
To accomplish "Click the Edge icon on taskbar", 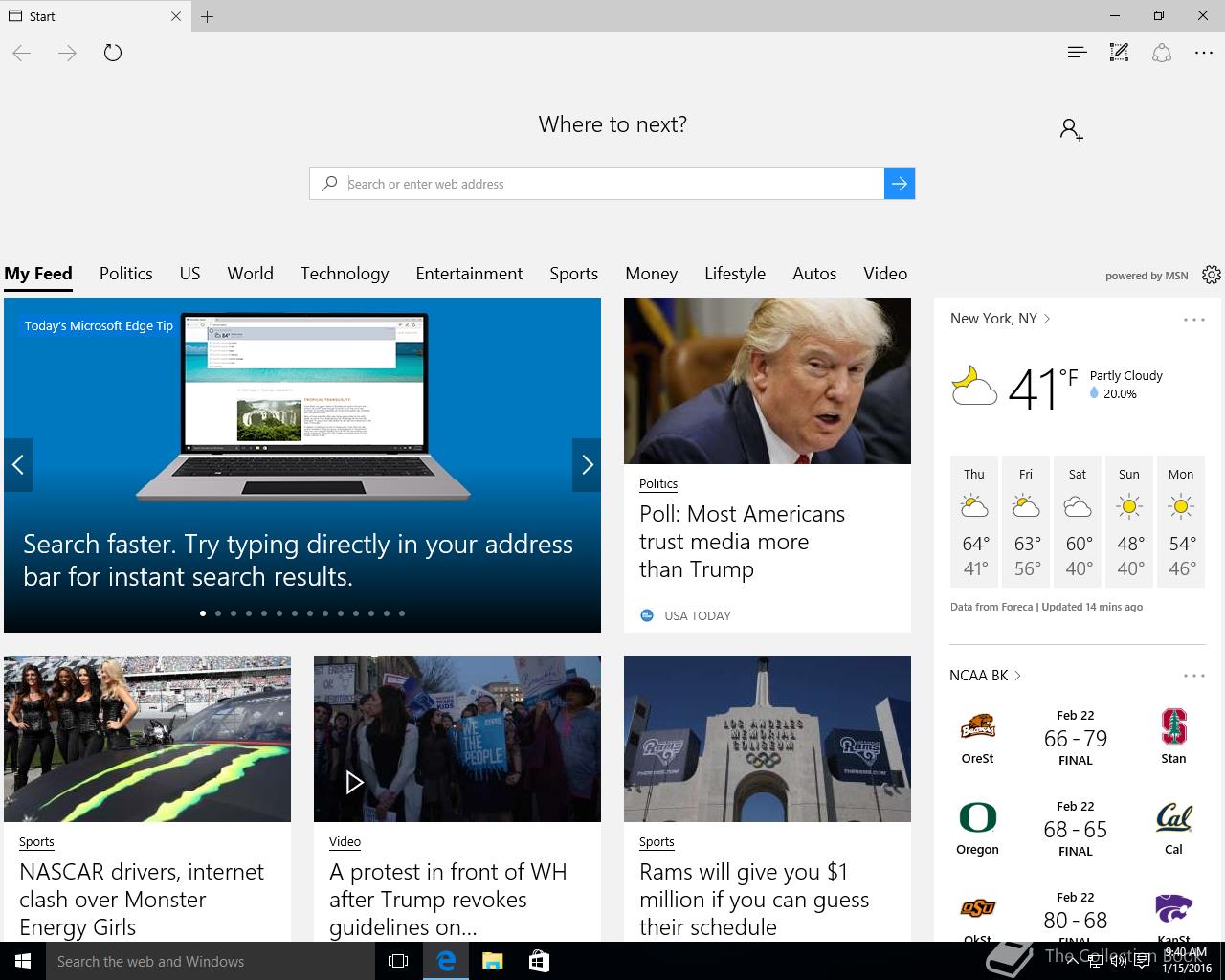I will click(x=446, y=961).
